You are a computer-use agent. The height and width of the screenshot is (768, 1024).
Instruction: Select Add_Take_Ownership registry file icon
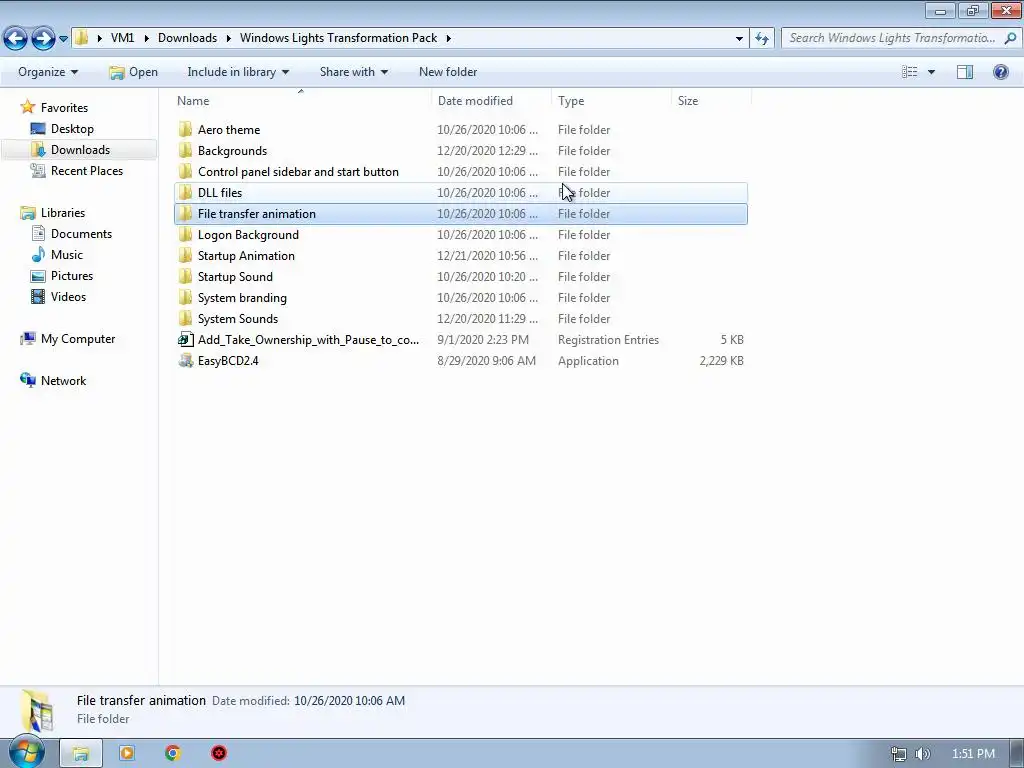click(x=185, y=340)
